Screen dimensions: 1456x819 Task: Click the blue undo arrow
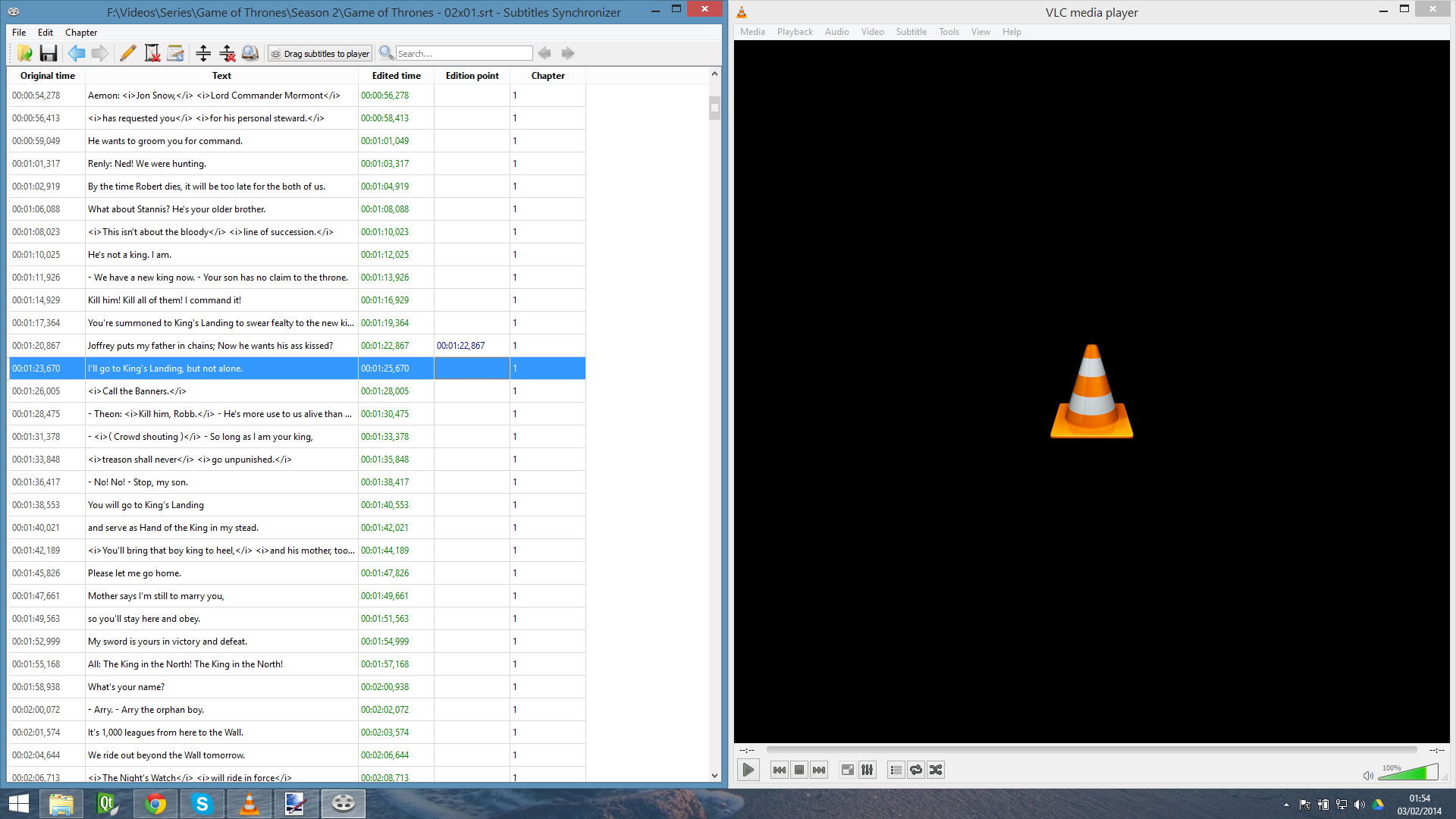[77, 53]
